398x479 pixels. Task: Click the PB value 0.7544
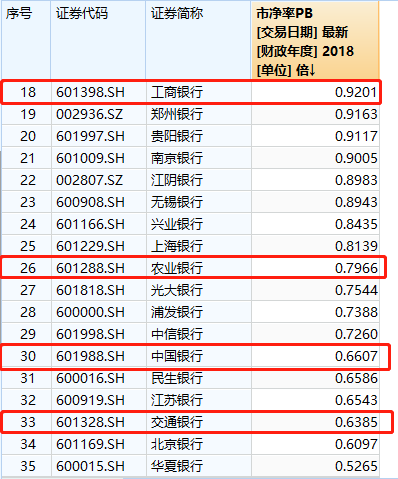[x=356, y=290]
